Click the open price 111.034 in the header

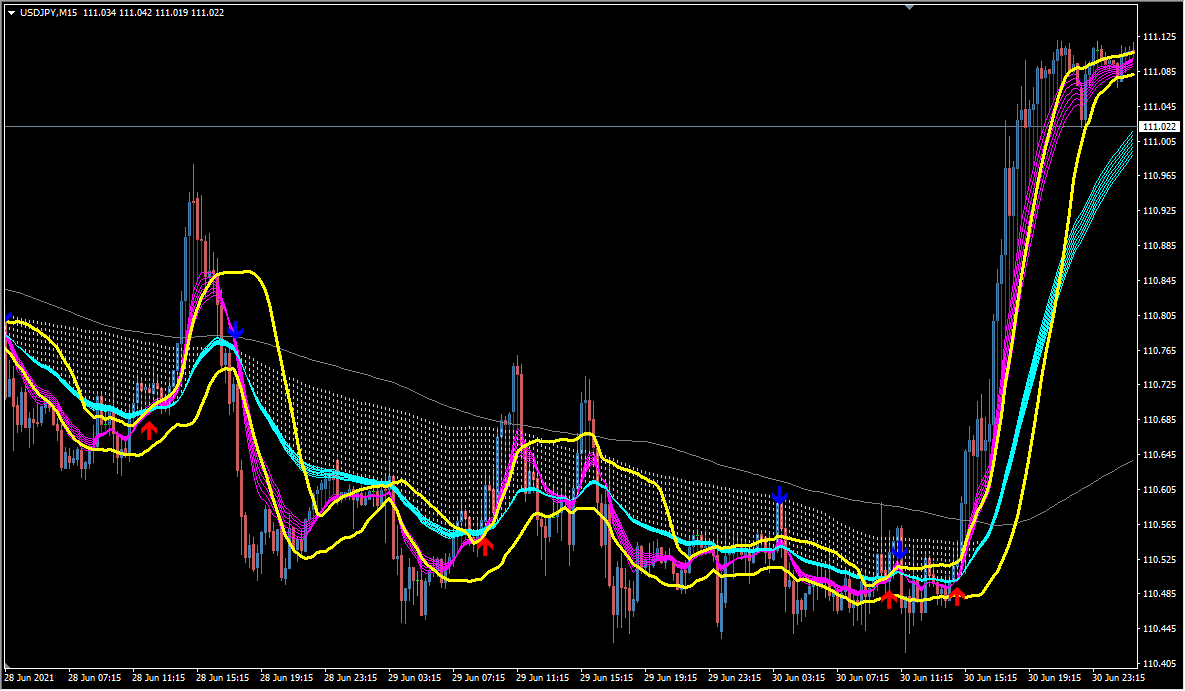100,13
